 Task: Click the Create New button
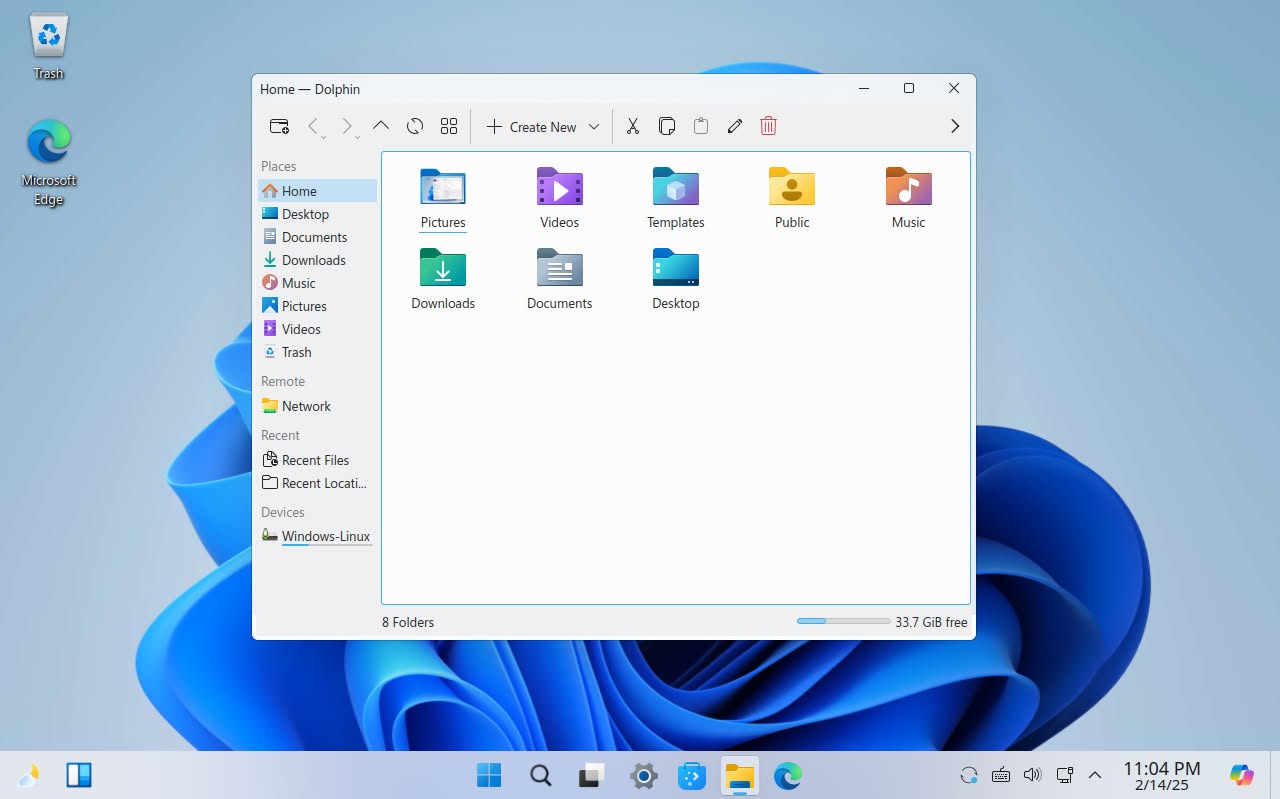pyautogui.click(x=532, y=127)
